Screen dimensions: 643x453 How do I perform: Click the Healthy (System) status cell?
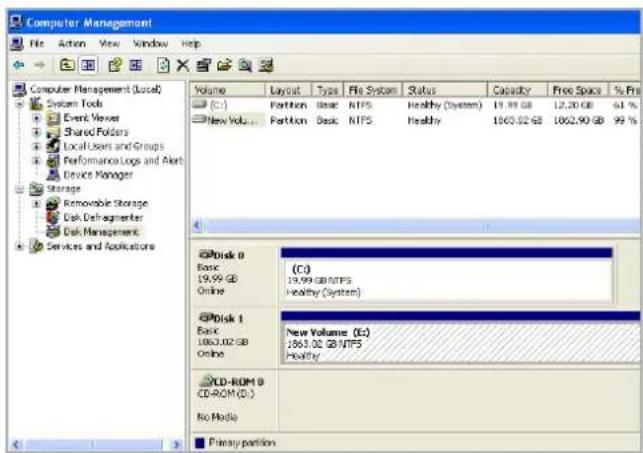pos(445,105)
